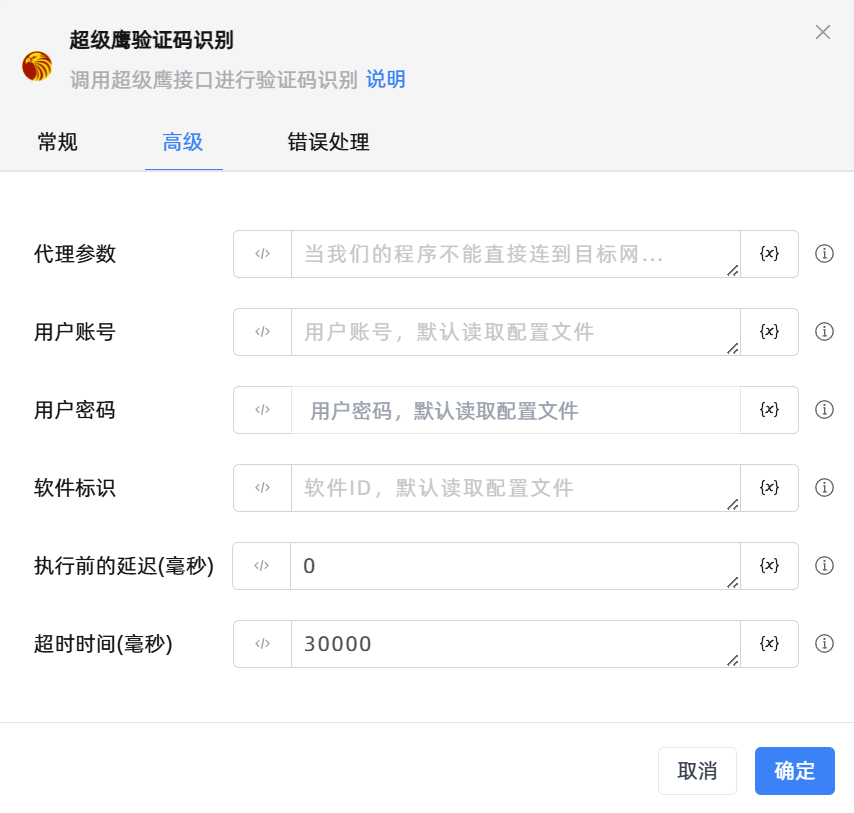Show info tooltip for 超时时间(毫秒)

click(824, 643)
